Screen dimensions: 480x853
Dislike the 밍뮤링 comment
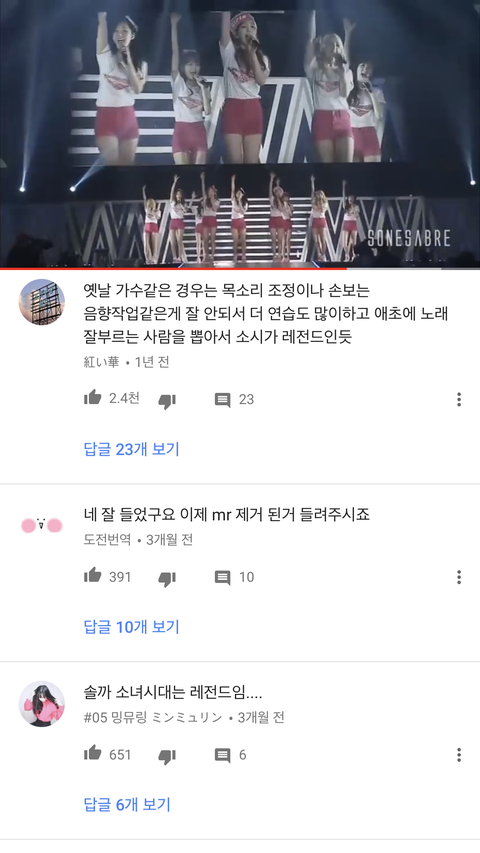coord(167,757)
